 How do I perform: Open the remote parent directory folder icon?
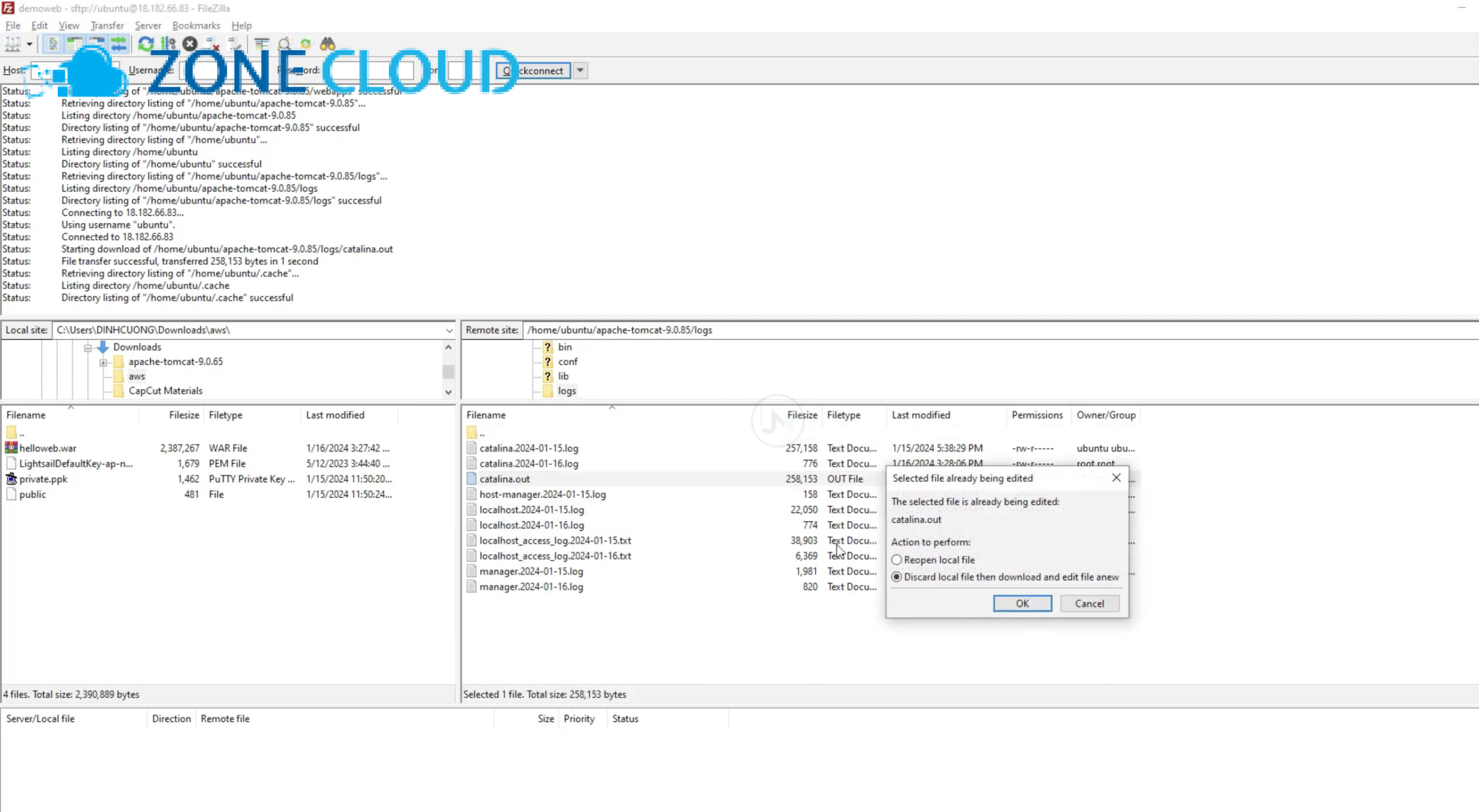(x=471, y=432)
